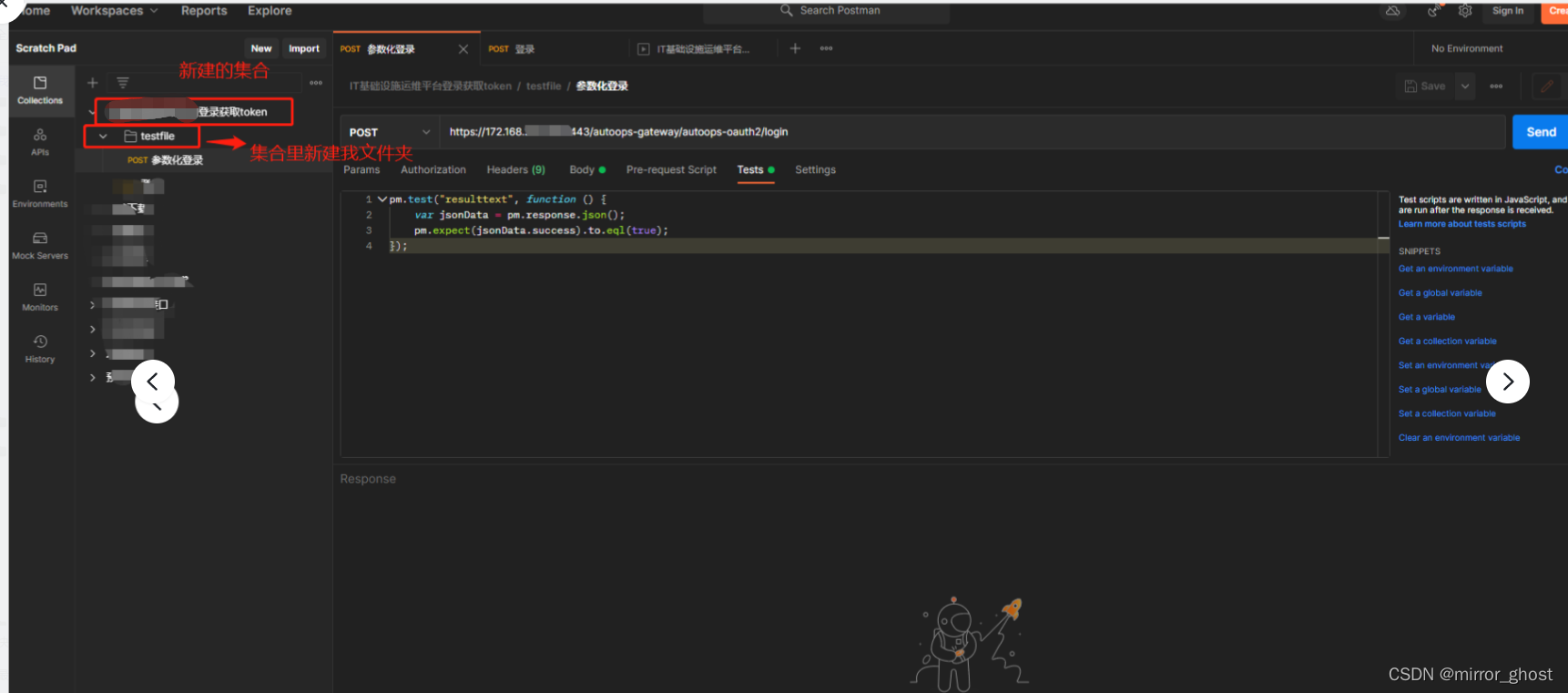This screenshot has height=693, width=1568.
Task: Switch to the Params tab
Action: (361, 170)
